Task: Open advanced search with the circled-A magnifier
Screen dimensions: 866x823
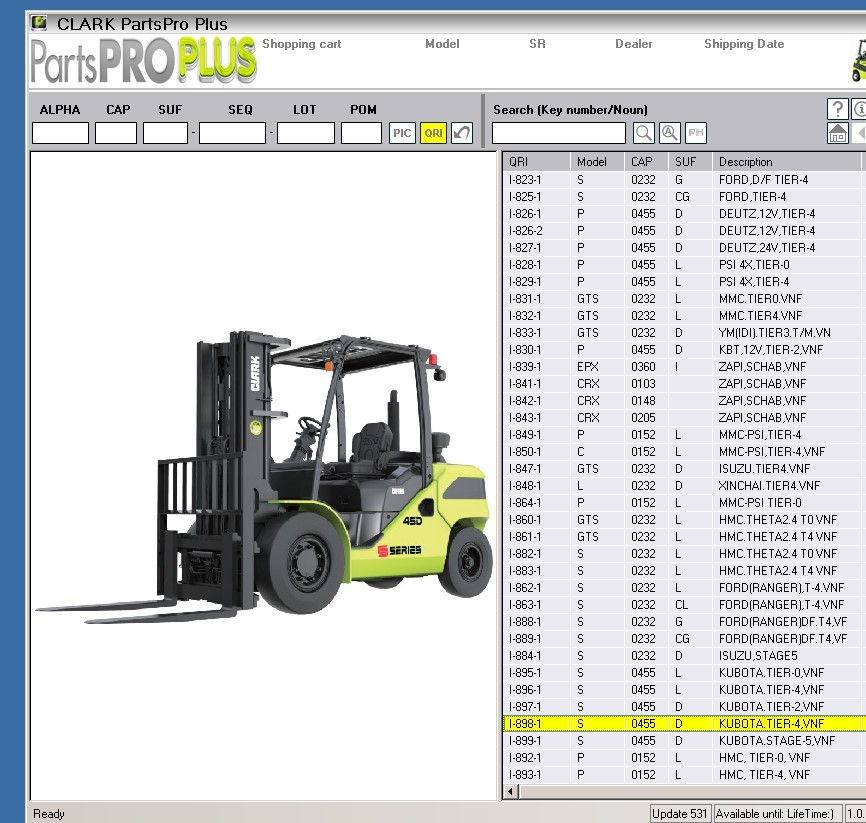Action: [668, 132]
